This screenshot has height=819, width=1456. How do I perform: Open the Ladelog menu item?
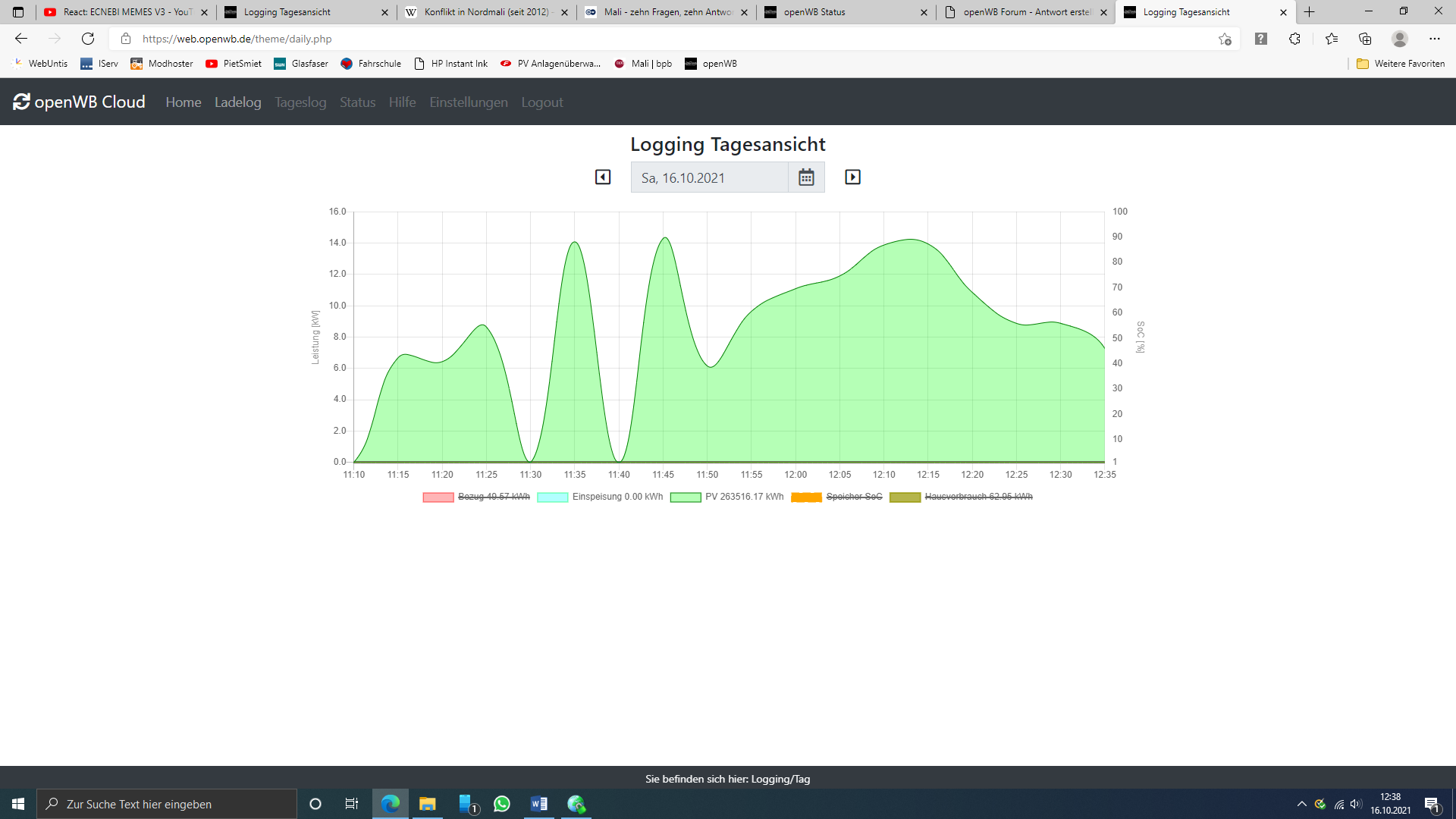tap(237, 102)
